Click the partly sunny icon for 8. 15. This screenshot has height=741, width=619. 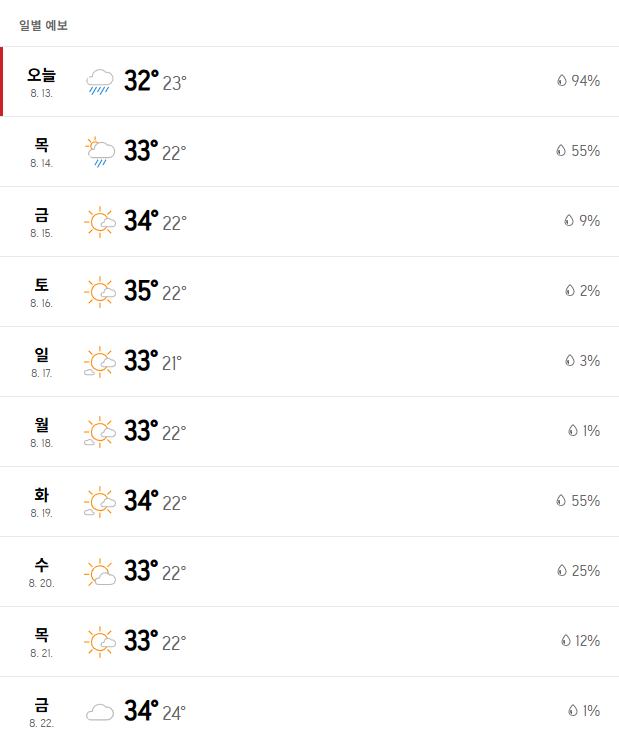[x=100, y=222]
